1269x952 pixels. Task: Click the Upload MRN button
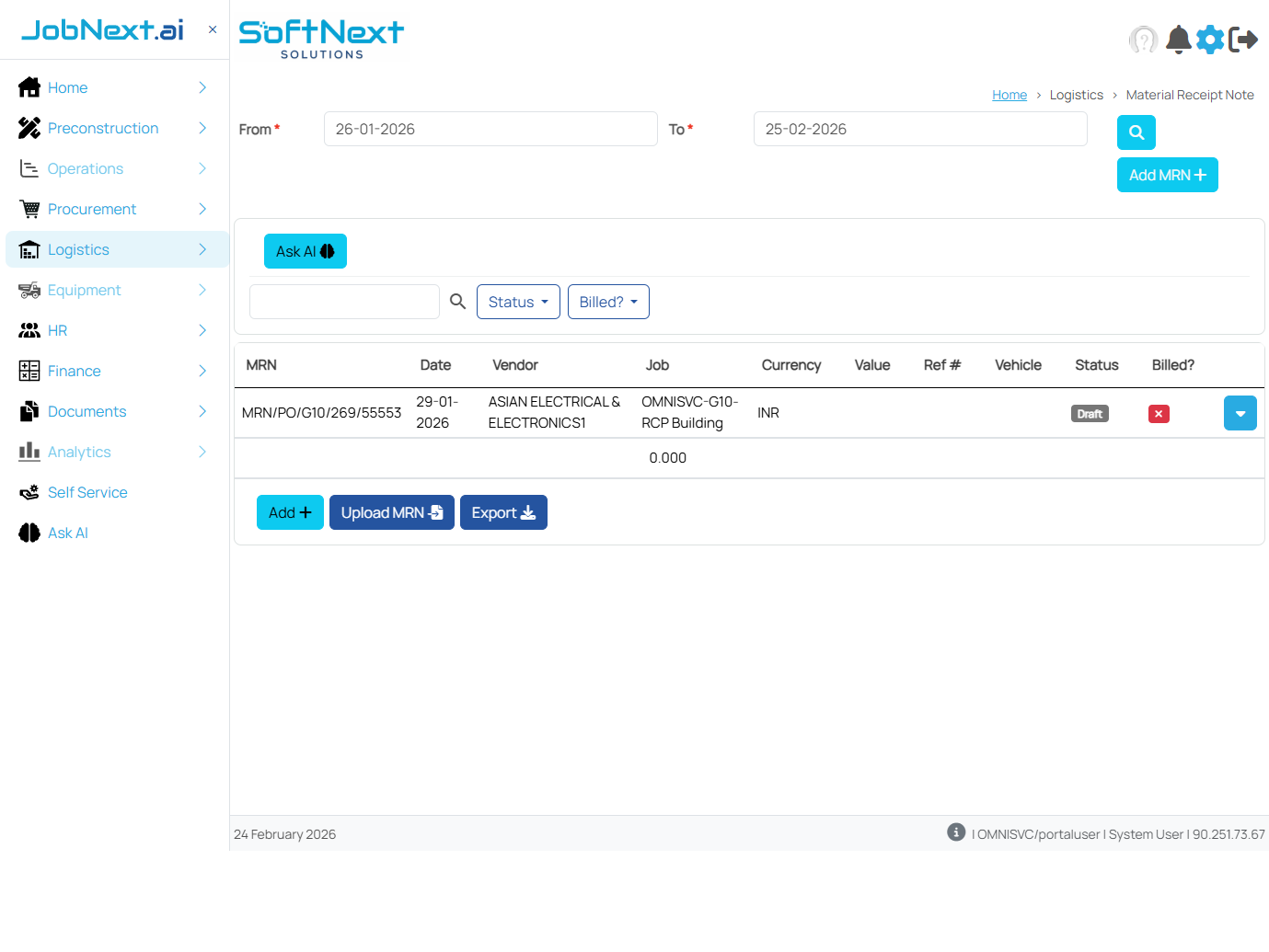click(391, 512)
